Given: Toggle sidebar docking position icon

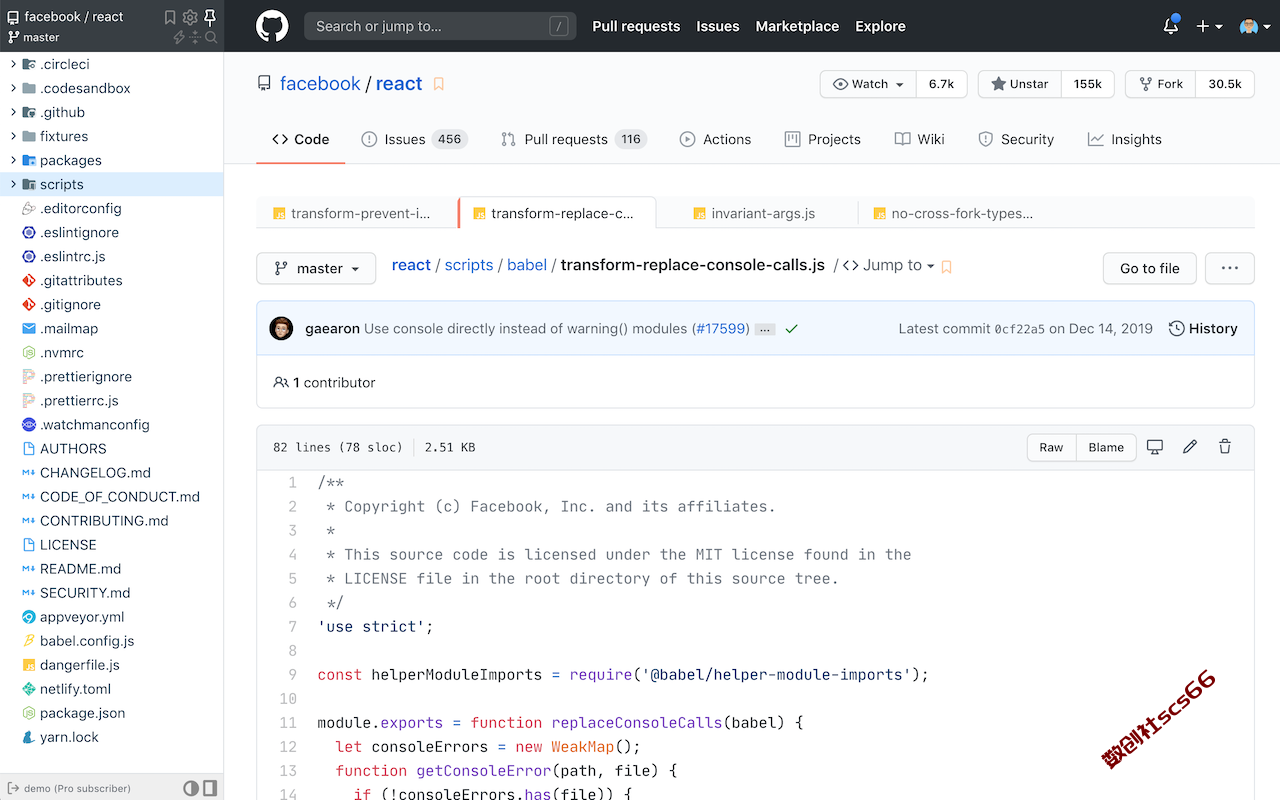Looking at the screenshot, I should pos(209,788).
